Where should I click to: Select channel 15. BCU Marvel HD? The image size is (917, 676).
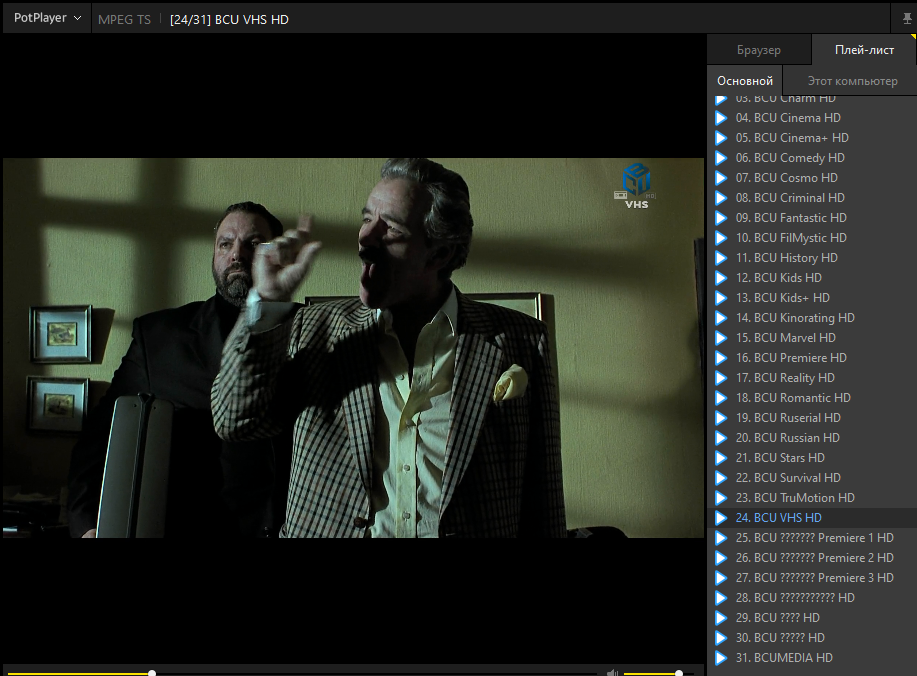tap(812, 338)
